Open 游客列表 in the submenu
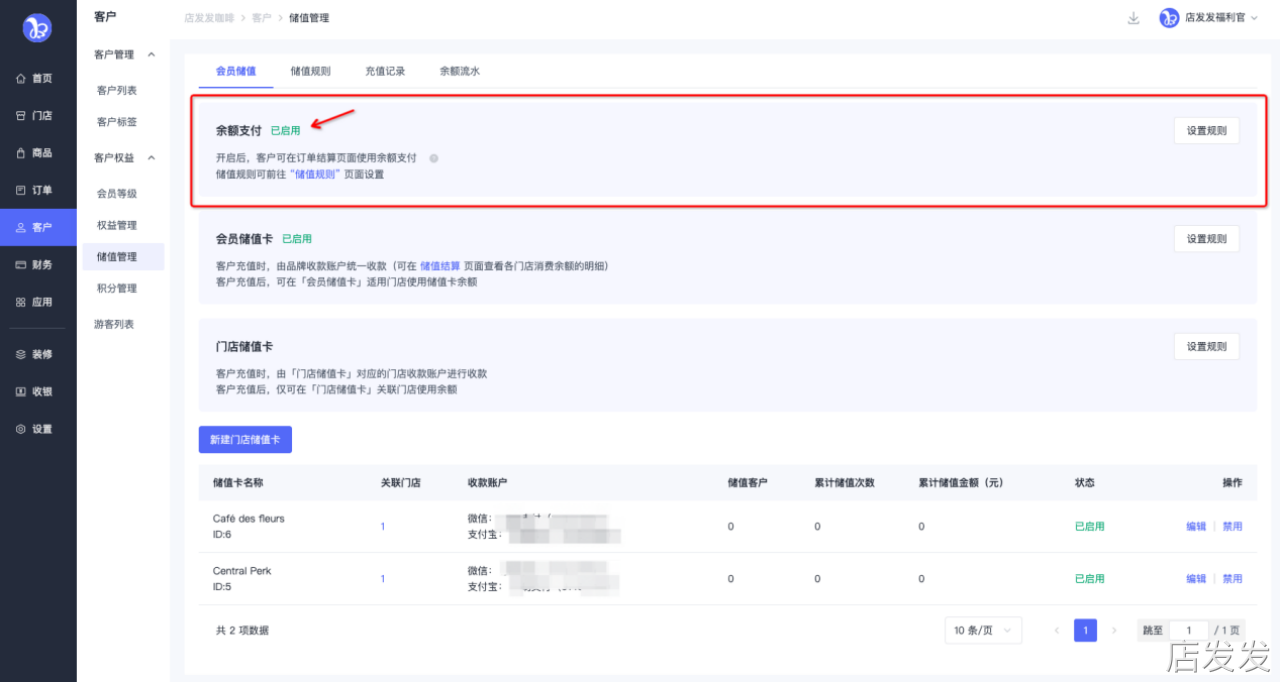The image size is (1280, 682). click(114, 324)
